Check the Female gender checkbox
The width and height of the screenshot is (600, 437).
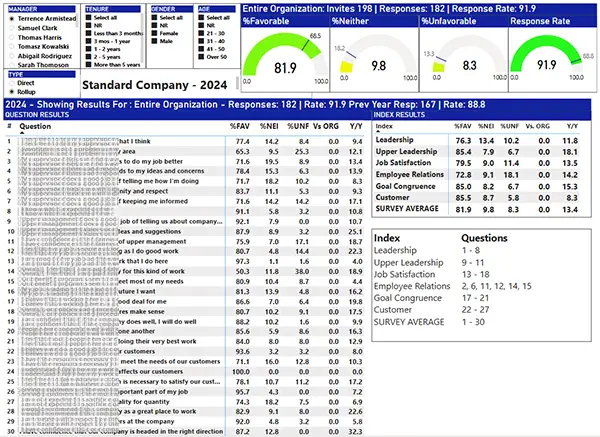pos(154,33)
